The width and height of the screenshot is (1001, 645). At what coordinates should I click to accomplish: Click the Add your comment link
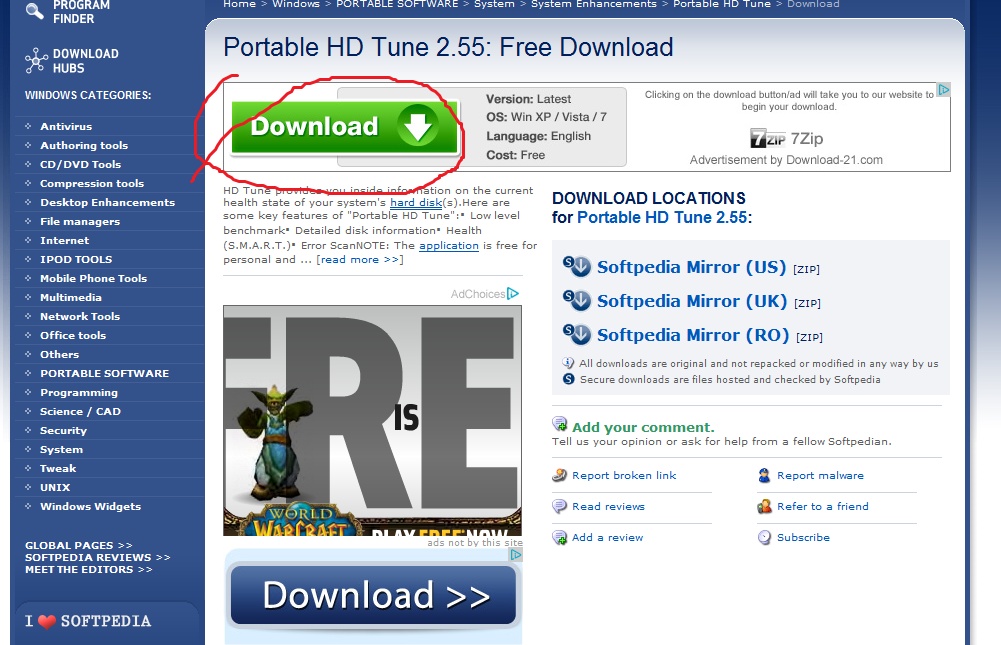[643, 427]
